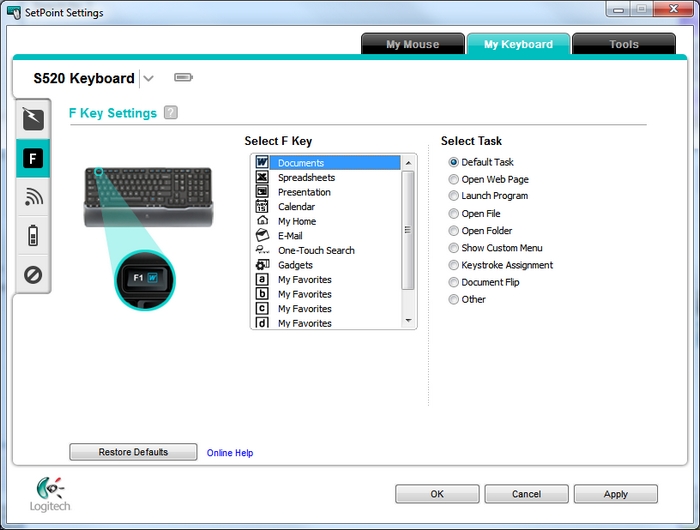
Task: Click the Gadgets gear icon
Action: click(x=262, y=265)
